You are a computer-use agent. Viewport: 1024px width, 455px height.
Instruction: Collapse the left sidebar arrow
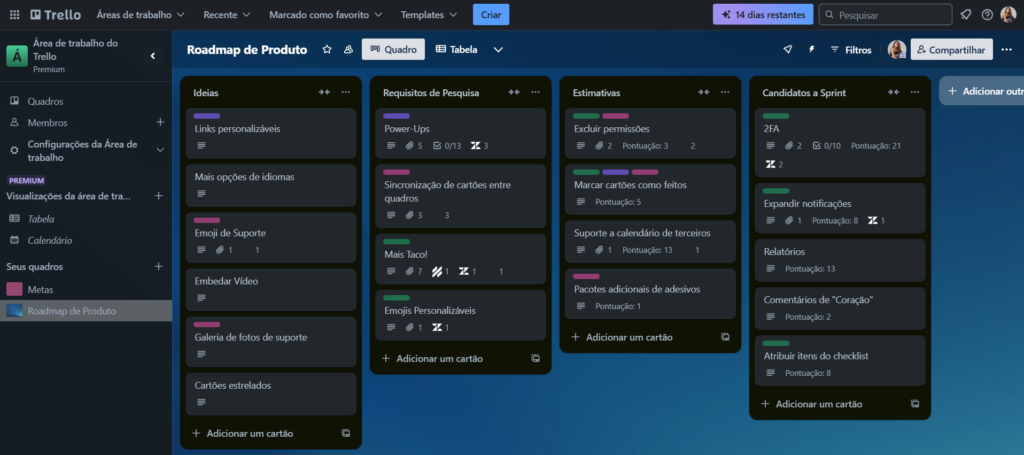click(153, 56)
